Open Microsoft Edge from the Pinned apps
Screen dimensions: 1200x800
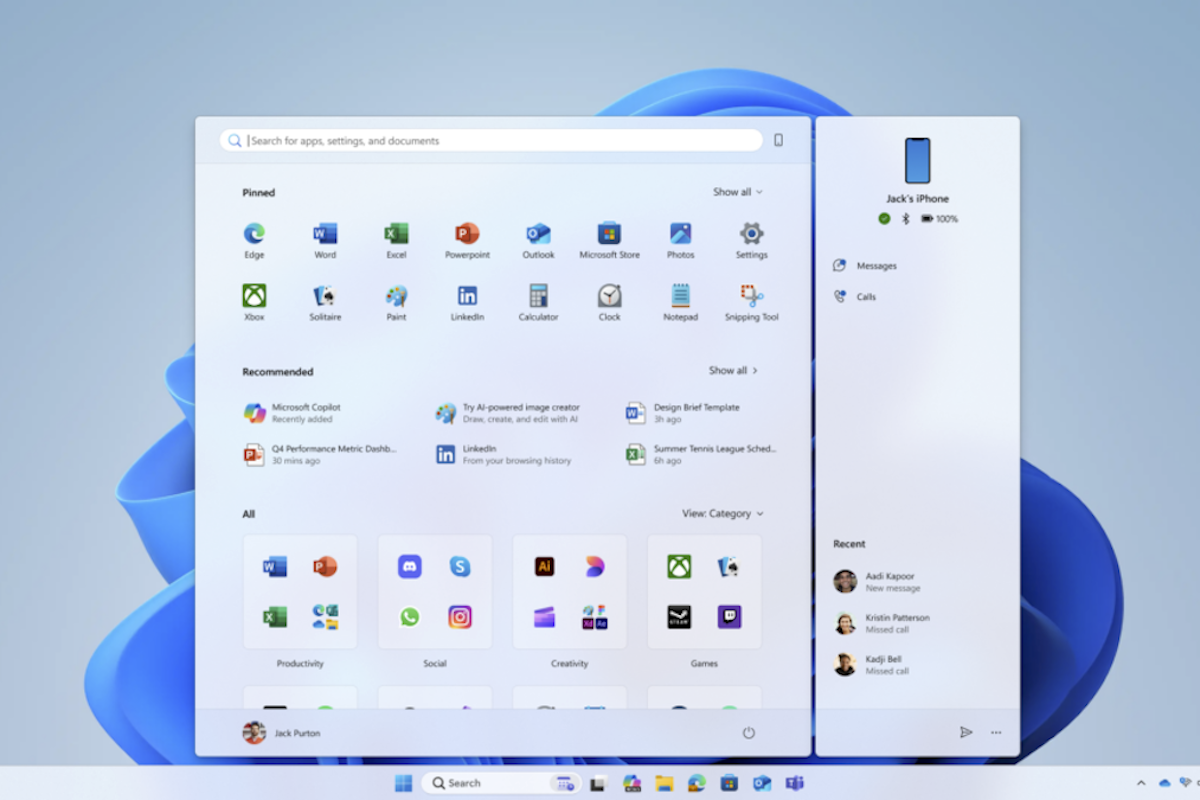point(254,235)
